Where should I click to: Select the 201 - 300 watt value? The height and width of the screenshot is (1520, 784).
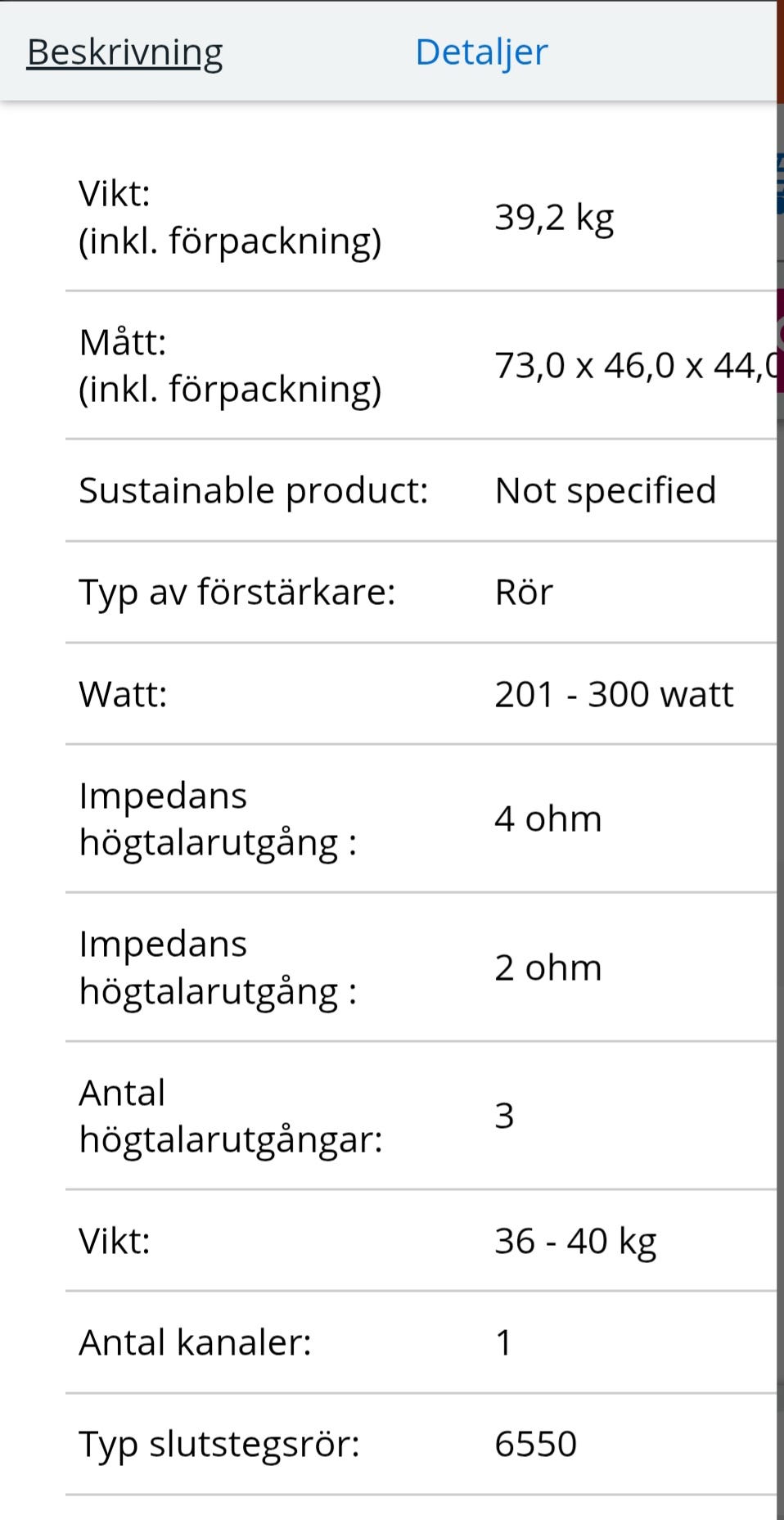[614, 694]
